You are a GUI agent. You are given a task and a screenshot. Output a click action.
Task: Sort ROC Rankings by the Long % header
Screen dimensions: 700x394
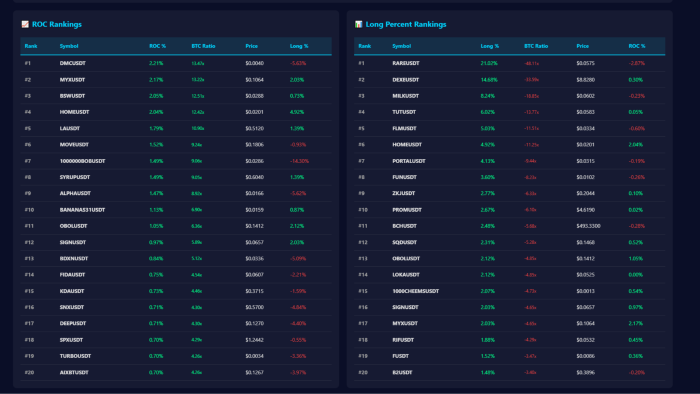click(x=299, y=46)
